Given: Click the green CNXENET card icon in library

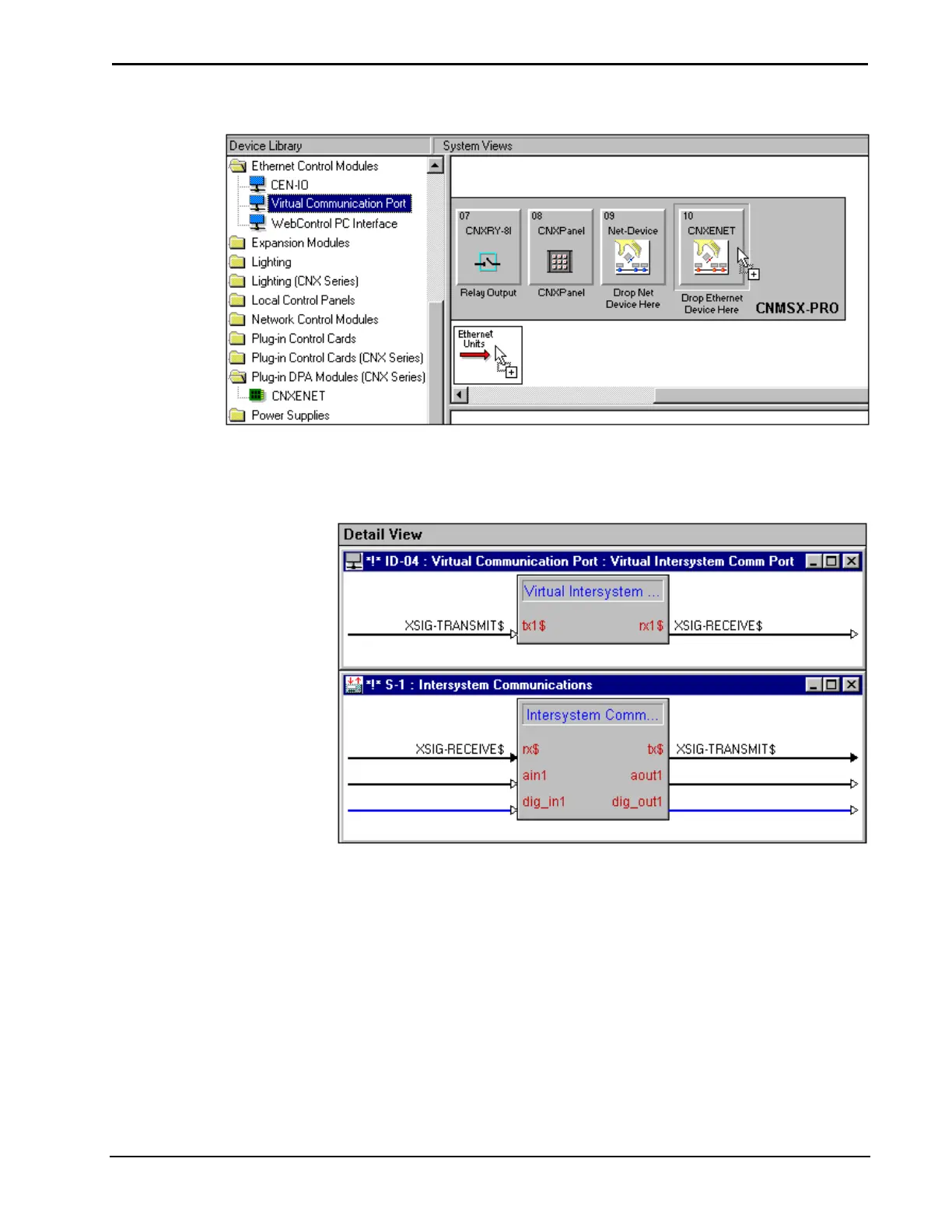Looking at the screenshot, I should coord(257,396).
